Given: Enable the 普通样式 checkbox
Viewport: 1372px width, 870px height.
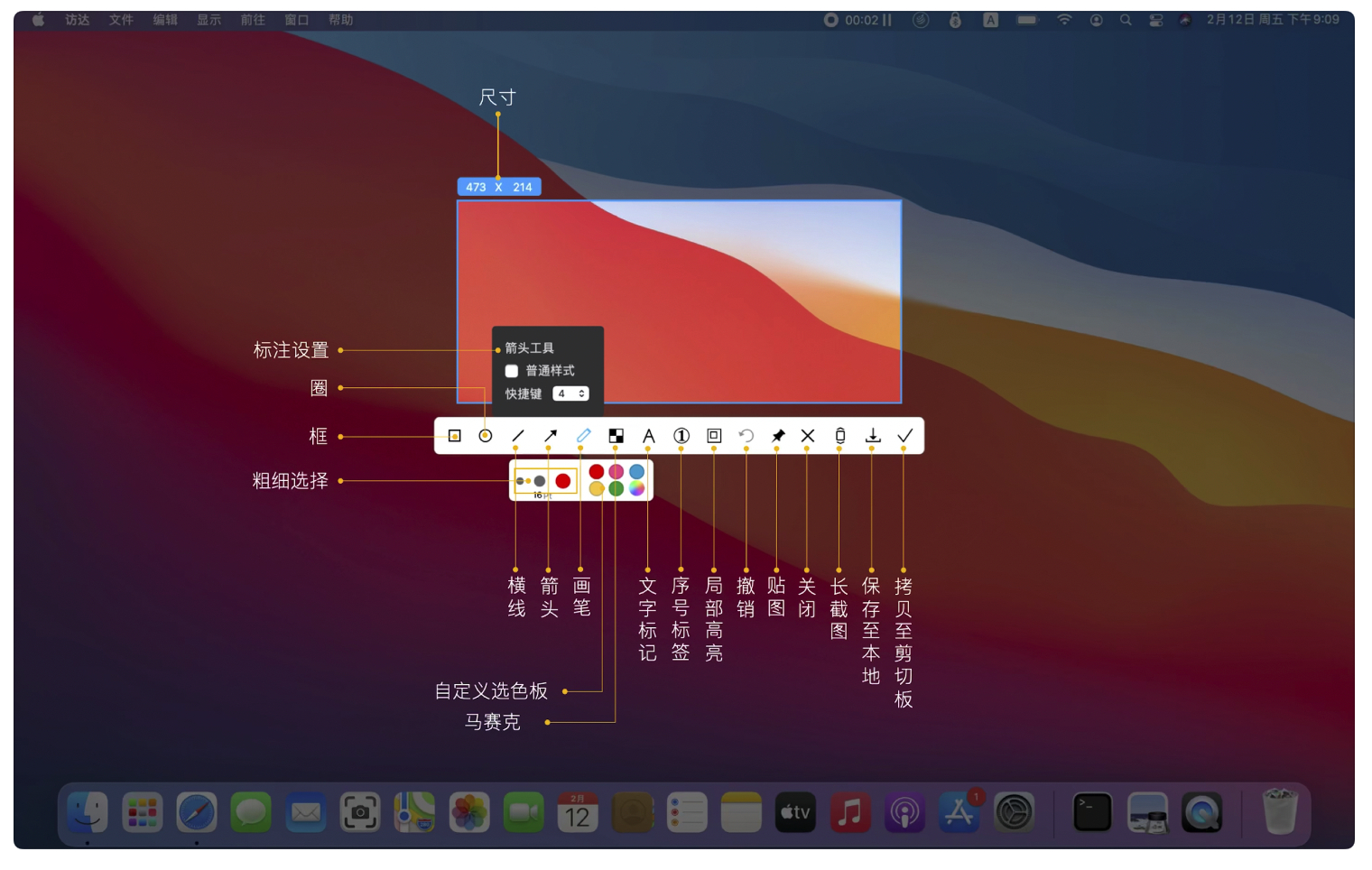Looking at the screenshot, I should point(512,371).
